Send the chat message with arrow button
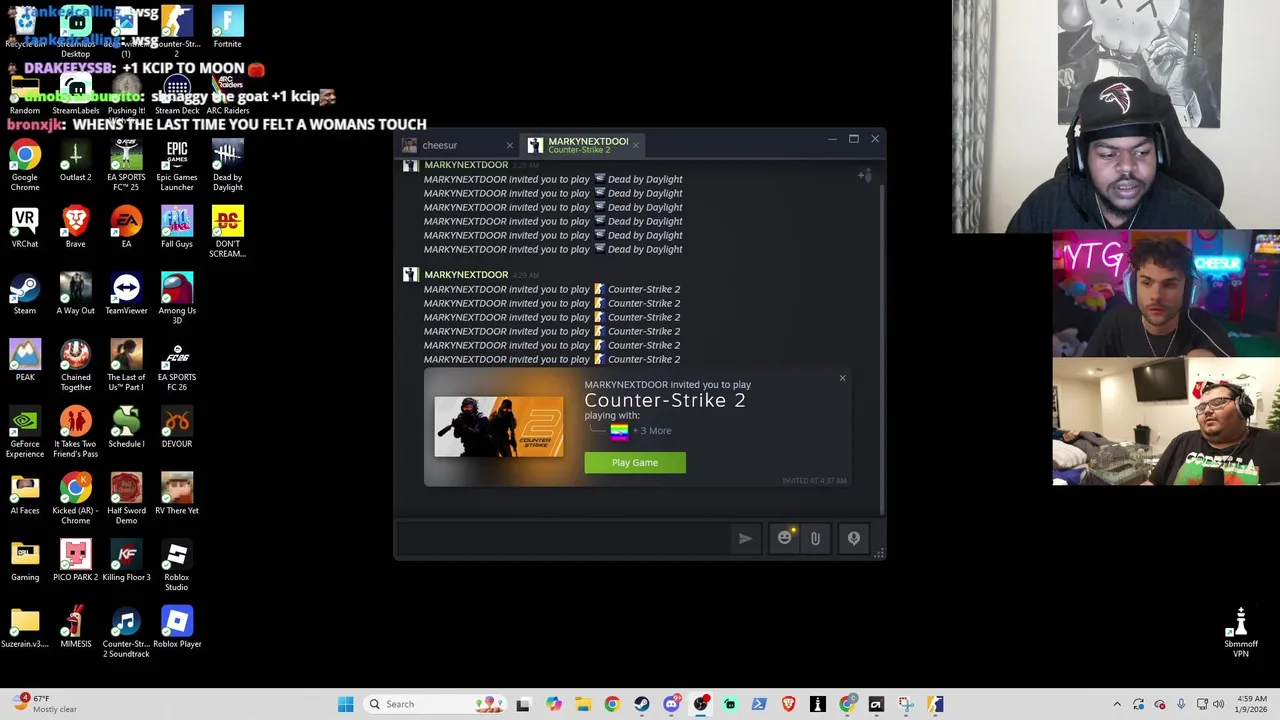Image resolution: width=1280 pixels, height=720 pixels. [x=745, y=538]
